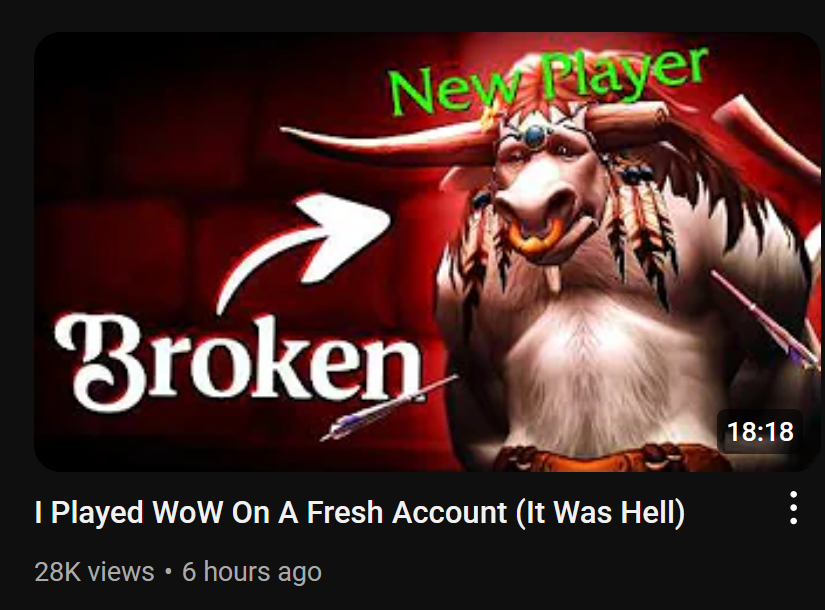This screenshot has width=825, height=610.
Task: Click the white Broken text on thumbnail
Action: click(x=238, y=361)
